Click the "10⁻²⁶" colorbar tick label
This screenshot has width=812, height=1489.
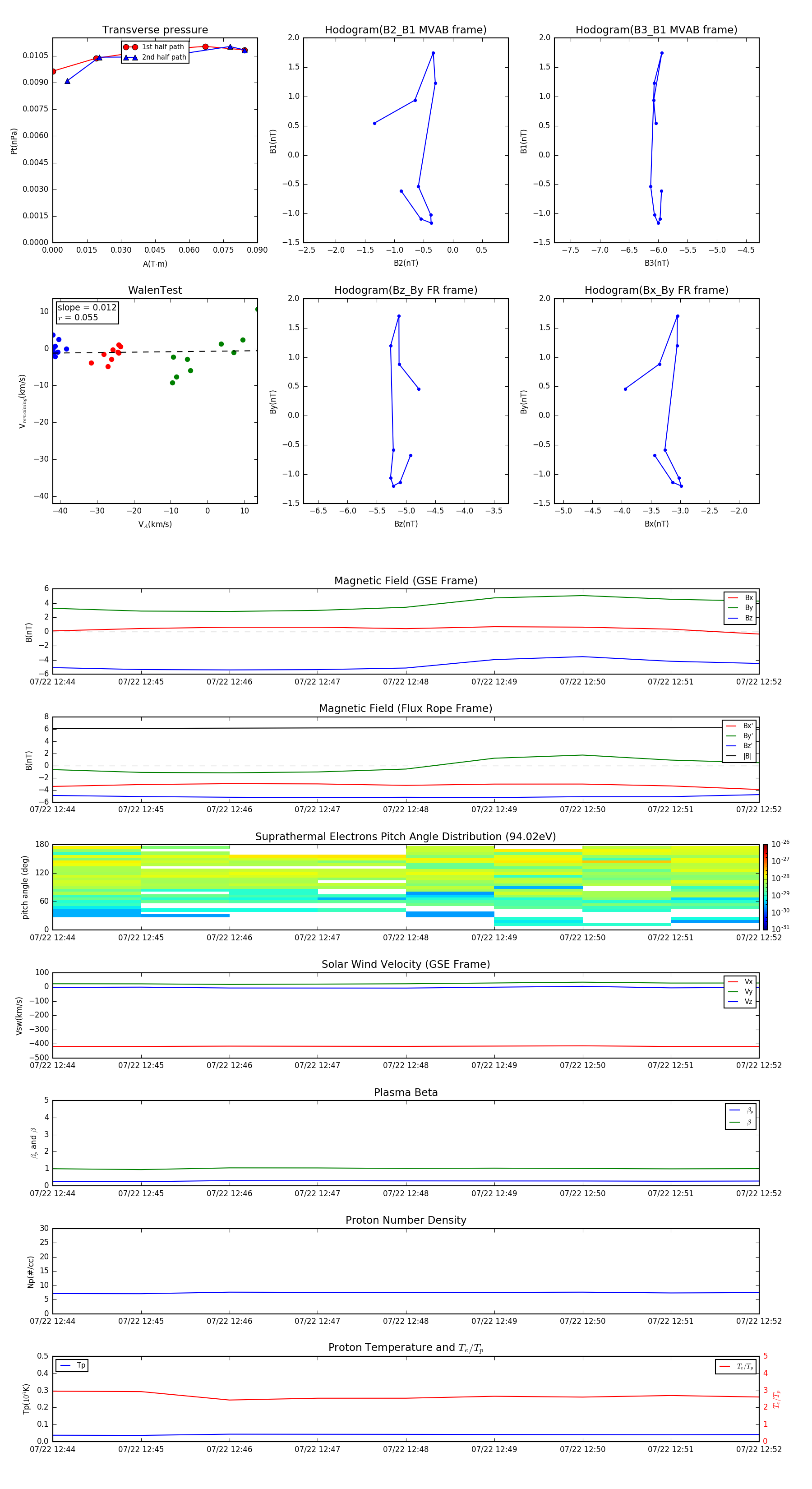(x=780, y=844)
